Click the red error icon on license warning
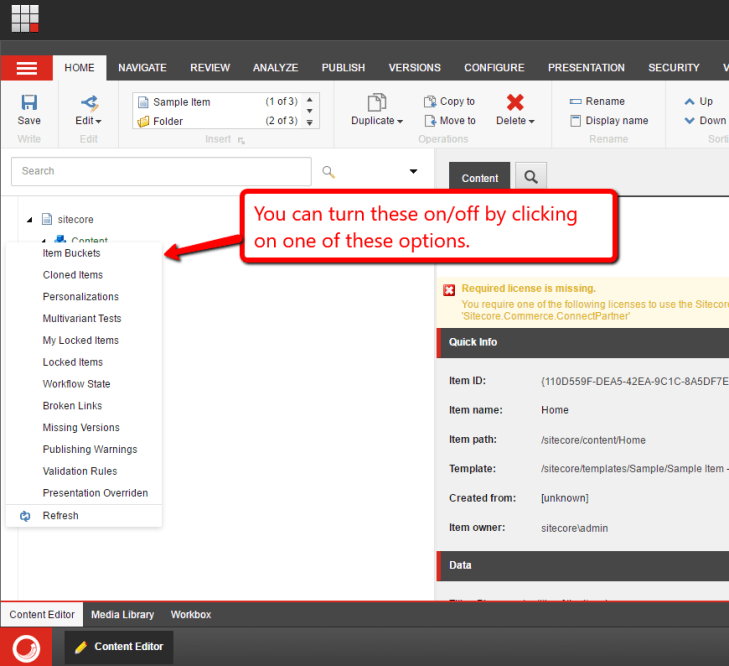Viewport: 729px width, 666px height. [449, 290]
